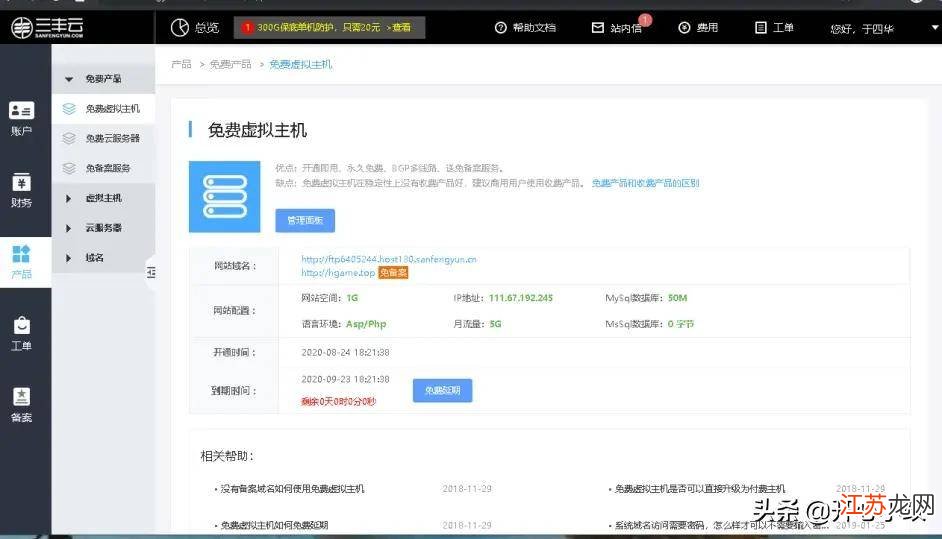Click the 免费产品 breadcrumb
942x539 pixels.
click(230, 64)
